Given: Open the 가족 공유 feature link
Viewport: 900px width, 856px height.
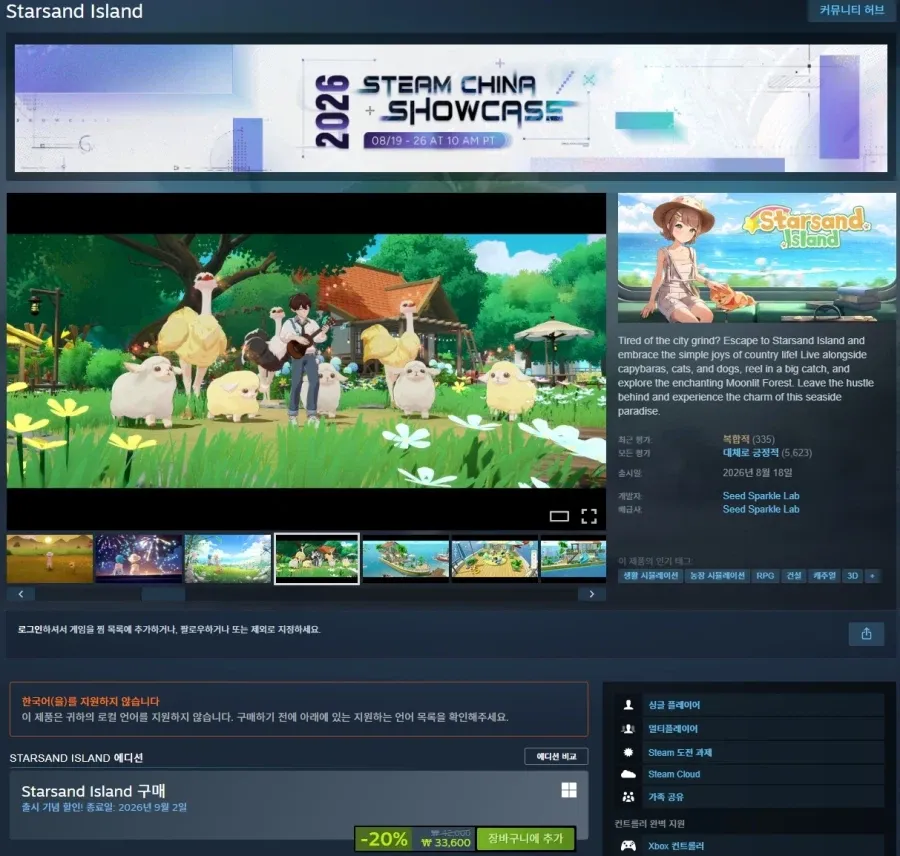Looking at the screenshot, I should click(666, 797).
